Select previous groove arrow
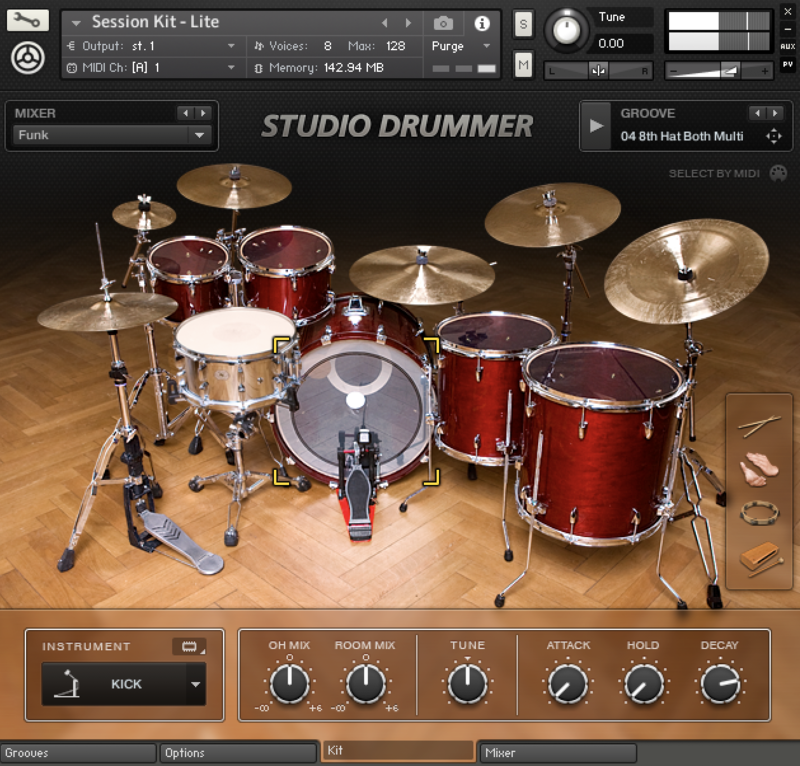This screenshot has height=766, width=800. [x=758, y=113]
